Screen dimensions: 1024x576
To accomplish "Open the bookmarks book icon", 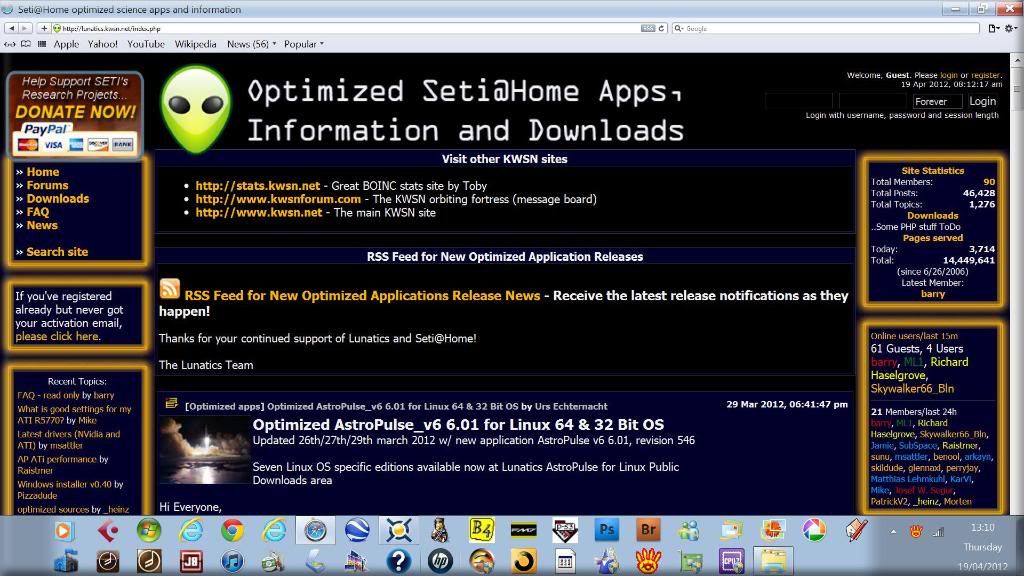I will 26,44.
